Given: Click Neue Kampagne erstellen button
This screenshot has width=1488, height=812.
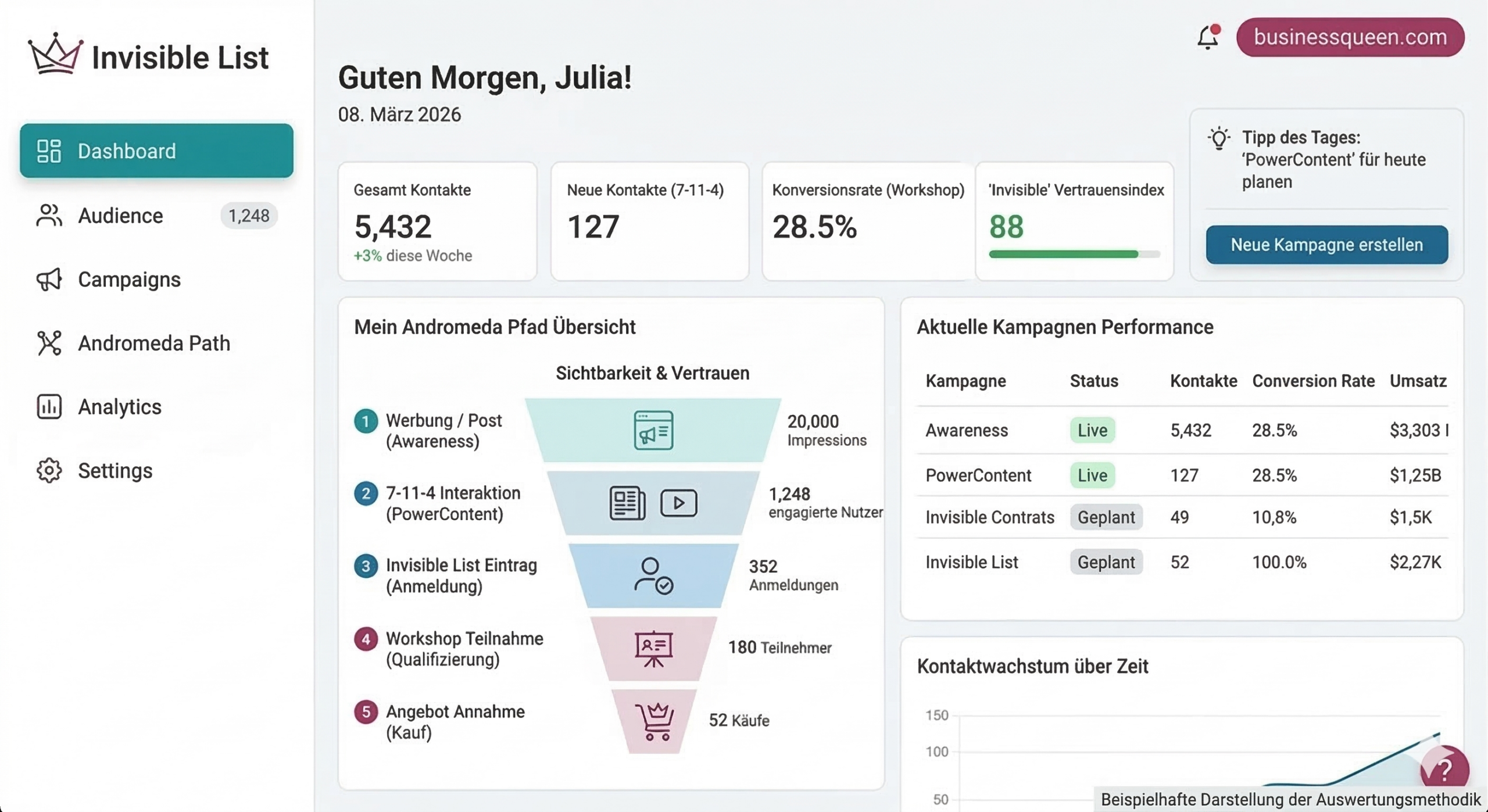Looking at the screenshot, I should coord(1326,245).
